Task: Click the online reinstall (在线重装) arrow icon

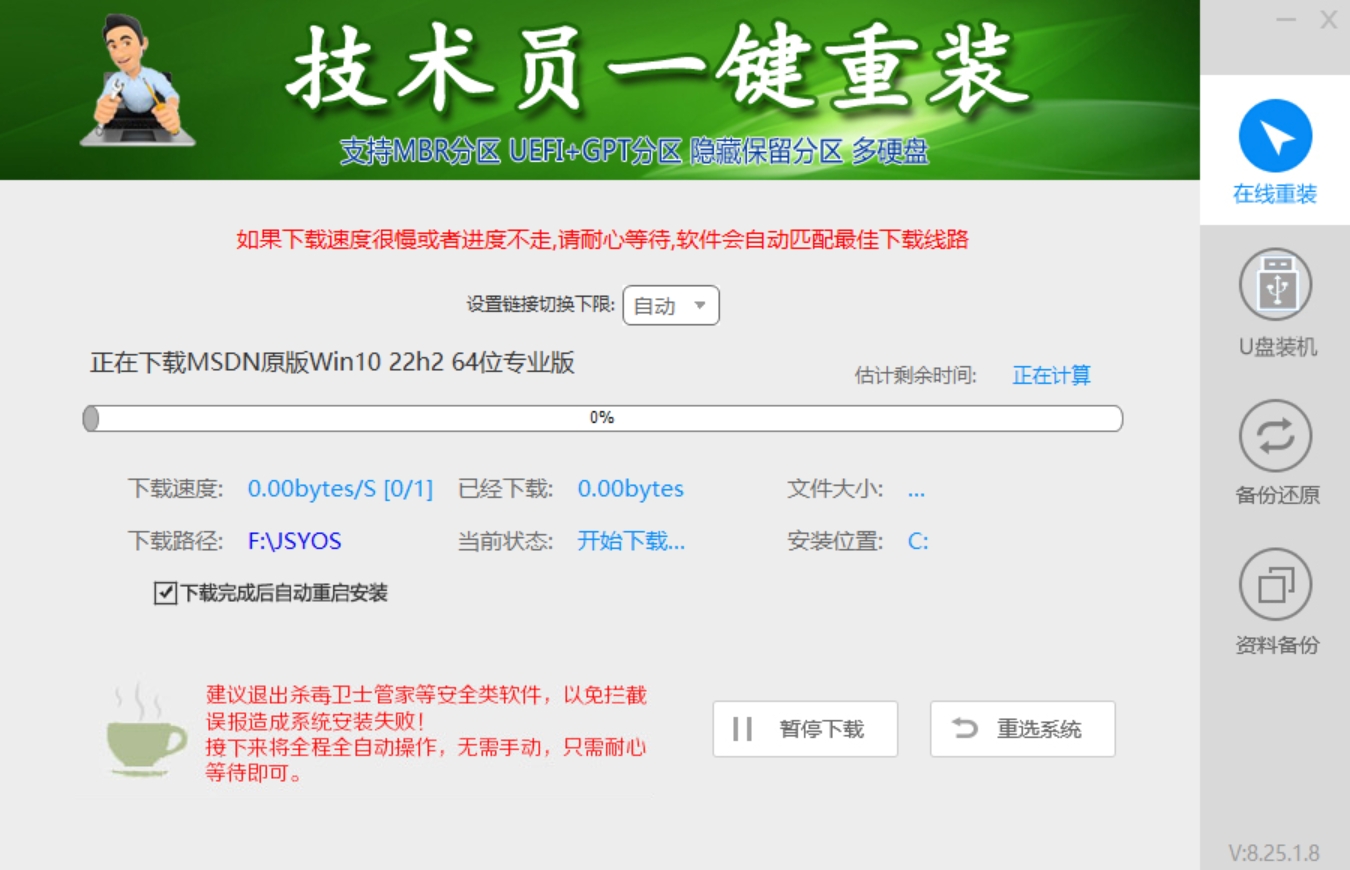Action: 1275,136
